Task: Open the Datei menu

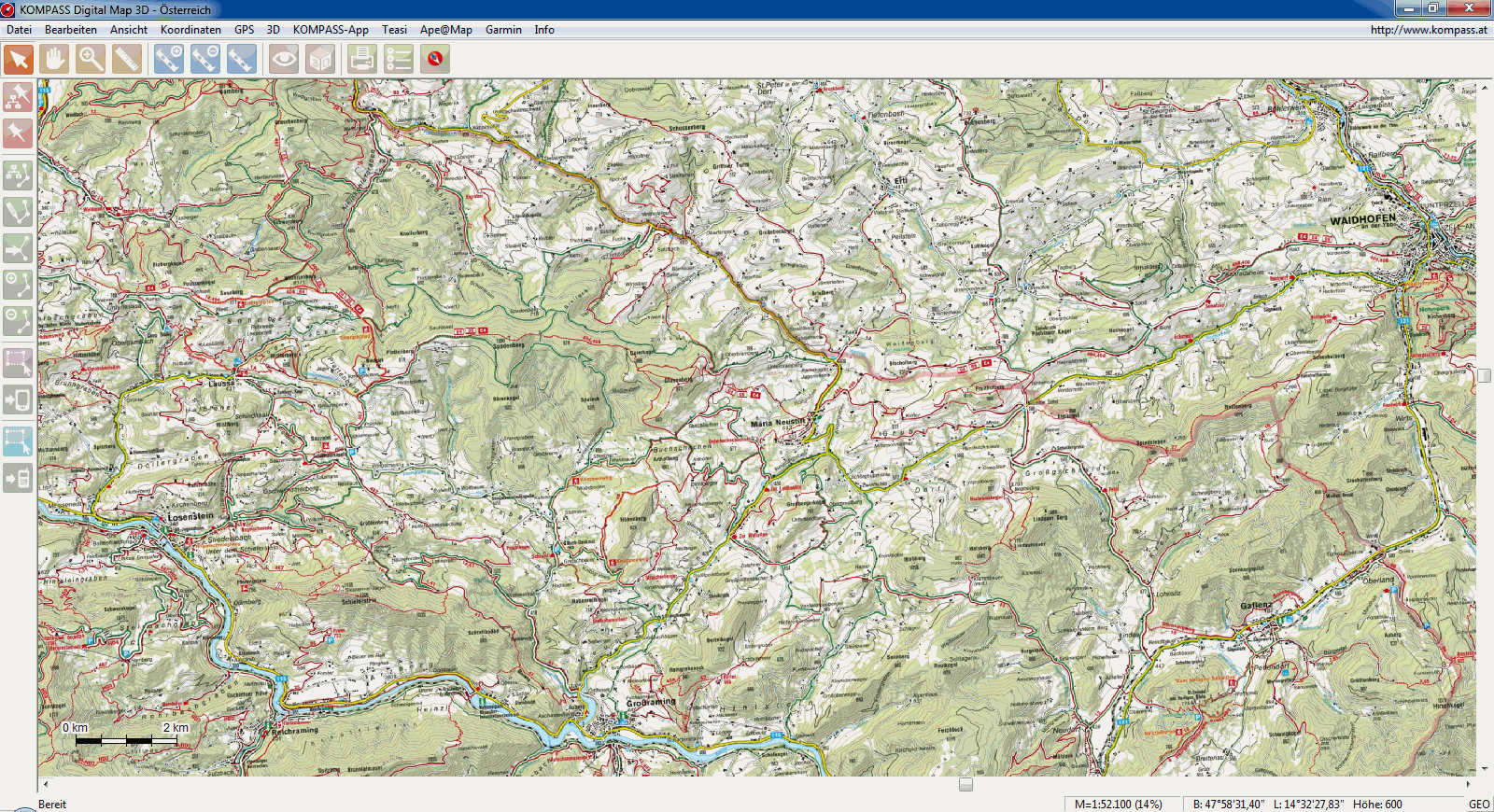Action: pos(19,30)
